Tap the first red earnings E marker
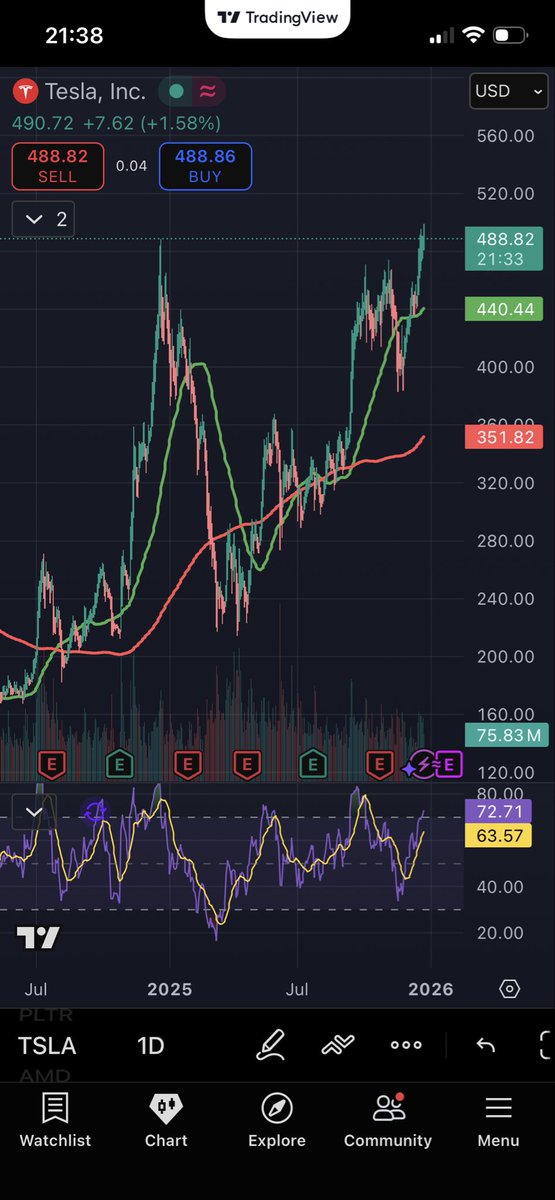Screen dimensions: 555x1200 [x=52, y=765]
